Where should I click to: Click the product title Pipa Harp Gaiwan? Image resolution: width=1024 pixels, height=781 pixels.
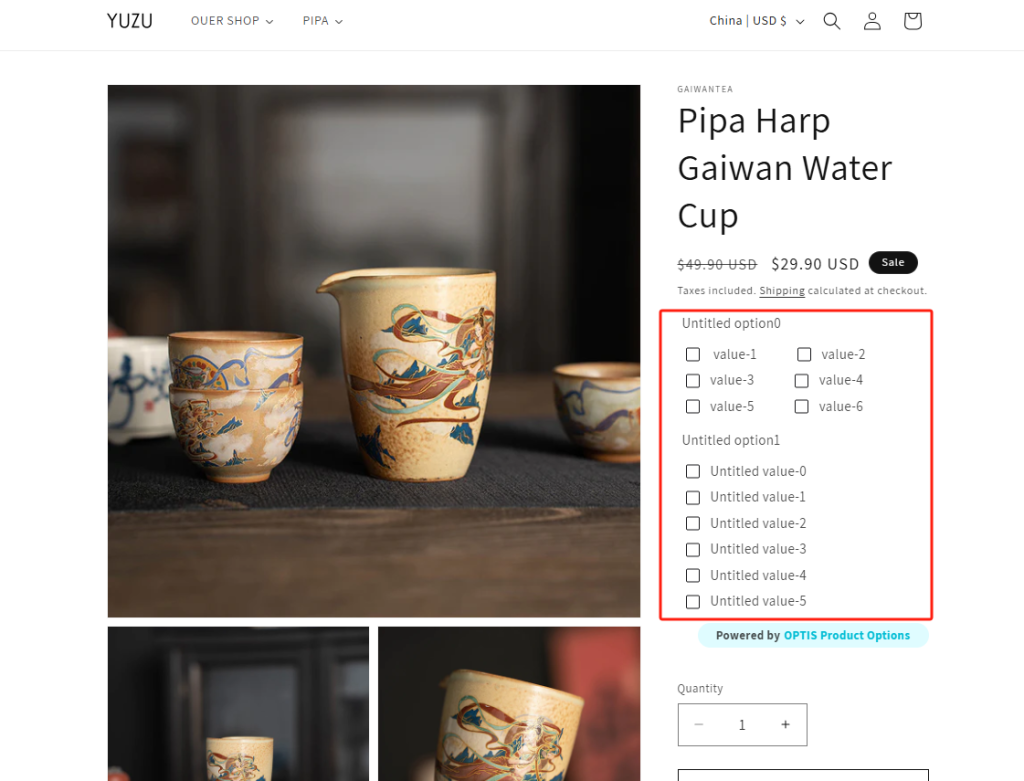click(784, 167)
